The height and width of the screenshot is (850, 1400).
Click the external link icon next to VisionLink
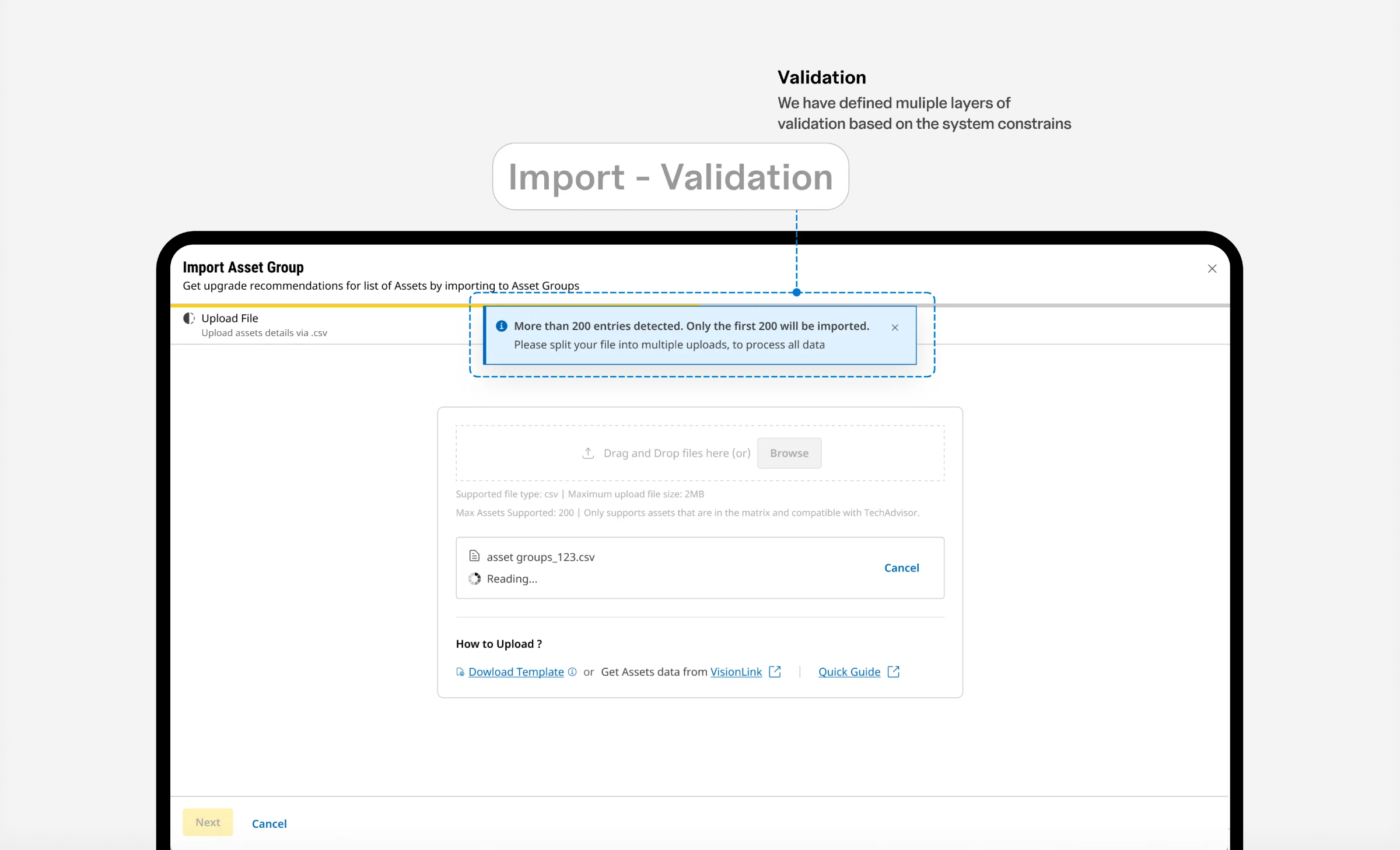coord(775,672)
